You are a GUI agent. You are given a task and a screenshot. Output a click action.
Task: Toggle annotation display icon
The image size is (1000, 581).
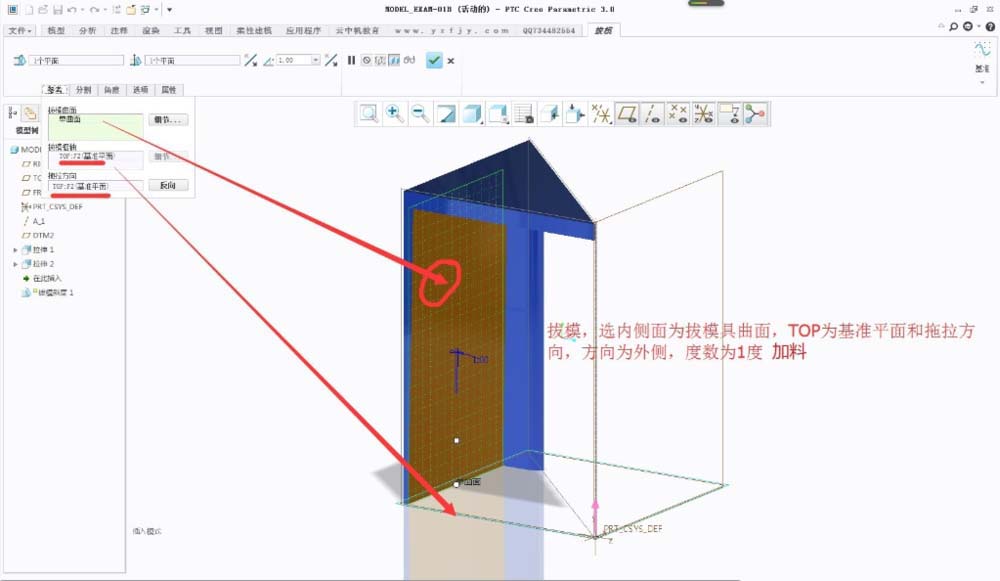coord(729,114)
